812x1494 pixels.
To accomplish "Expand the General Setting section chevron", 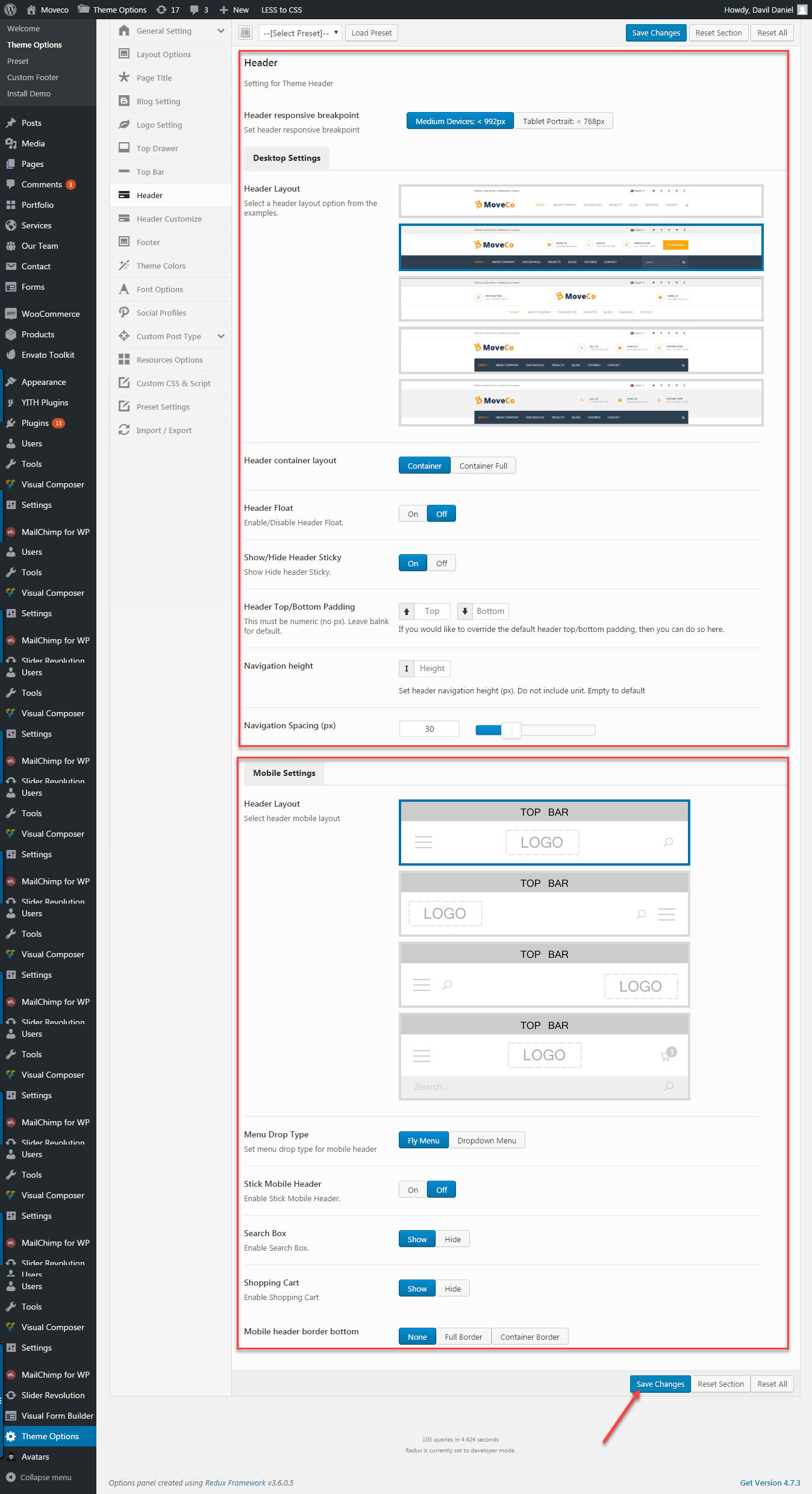I will [x=221, y=31].
